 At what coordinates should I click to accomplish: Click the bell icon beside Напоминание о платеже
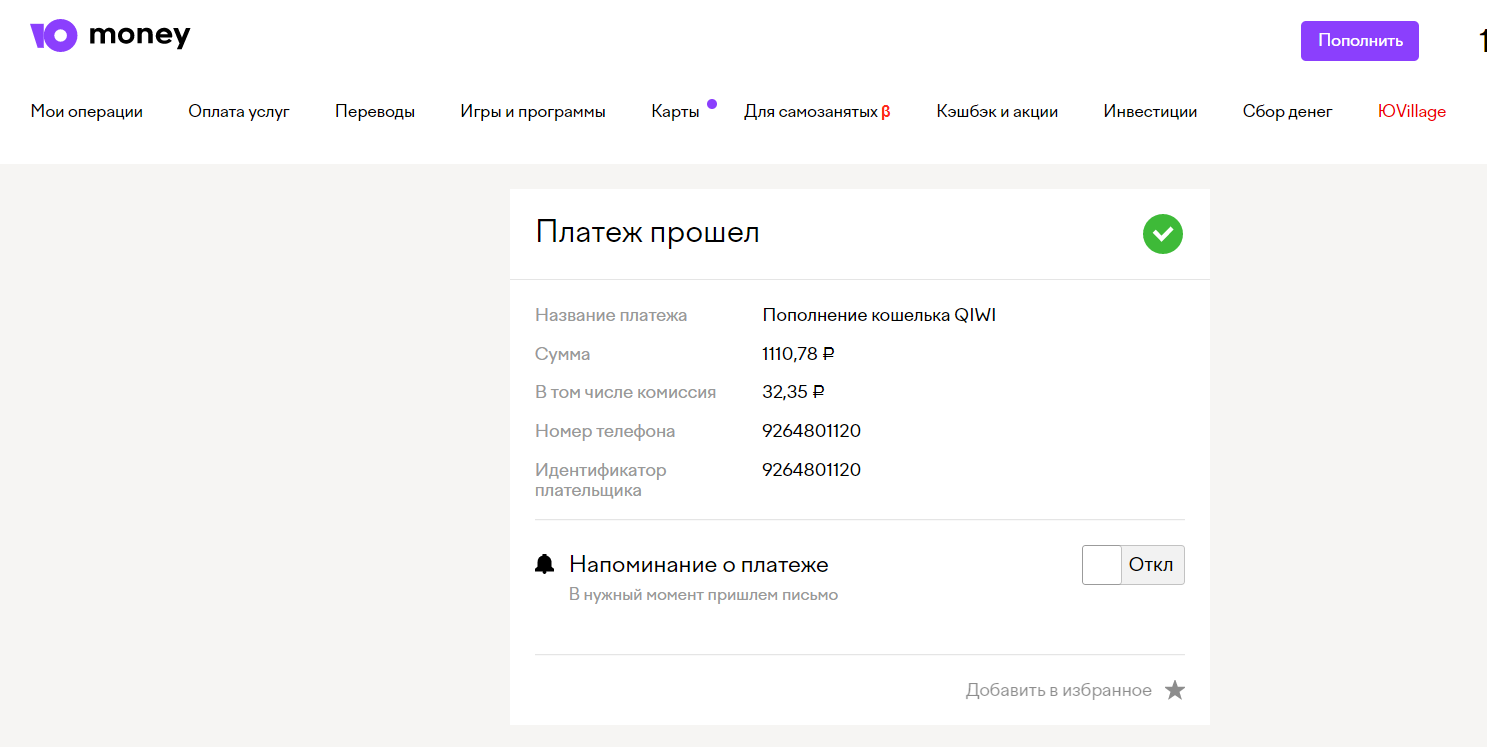click(x=545, y=565)
